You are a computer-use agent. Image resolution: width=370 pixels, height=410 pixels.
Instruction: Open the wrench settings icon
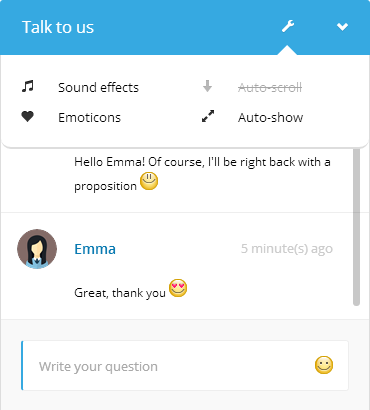(288, 26)
